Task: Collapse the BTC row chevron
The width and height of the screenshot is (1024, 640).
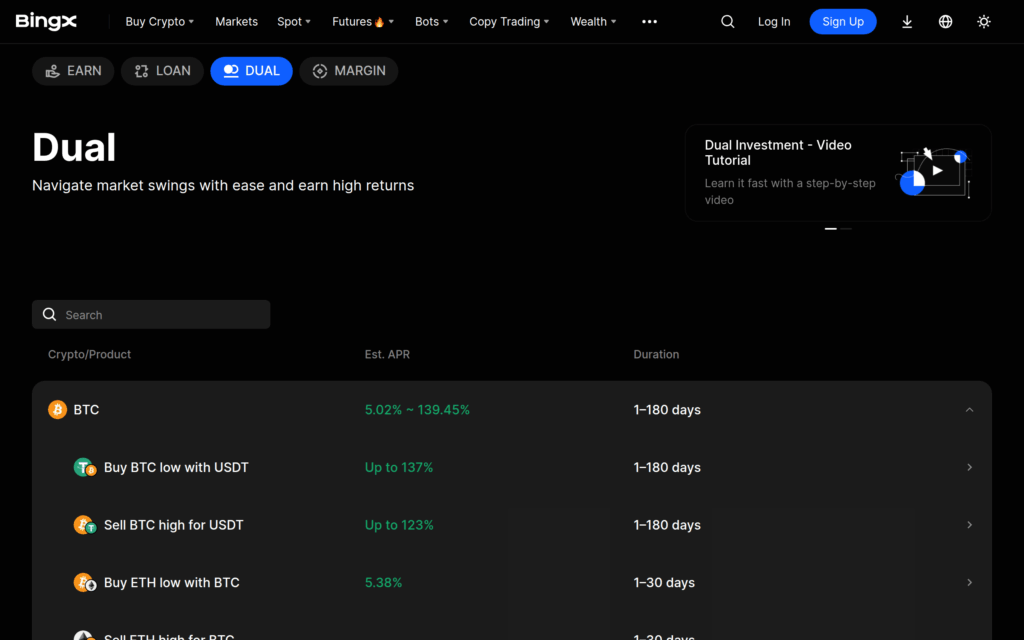Action: (x=969, y=409)
